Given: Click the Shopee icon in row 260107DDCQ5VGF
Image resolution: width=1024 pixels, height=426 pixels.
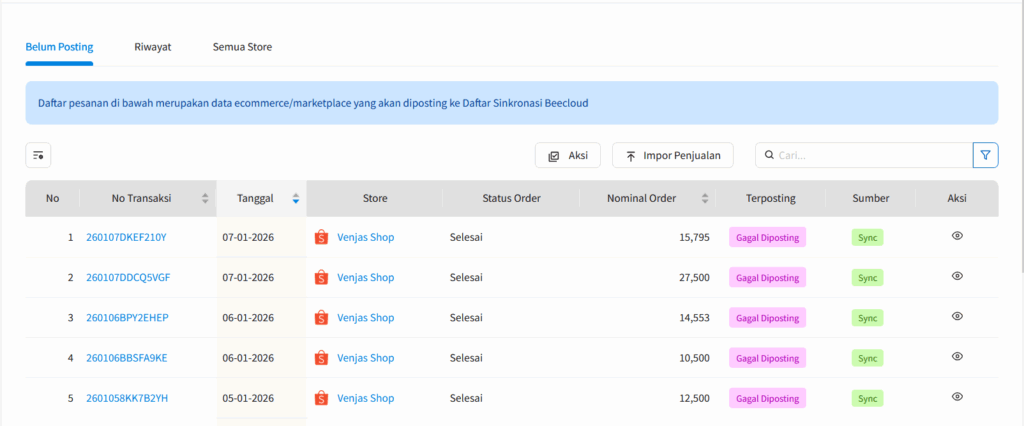Looking at the screenshot, I should (x=321, y=278).
